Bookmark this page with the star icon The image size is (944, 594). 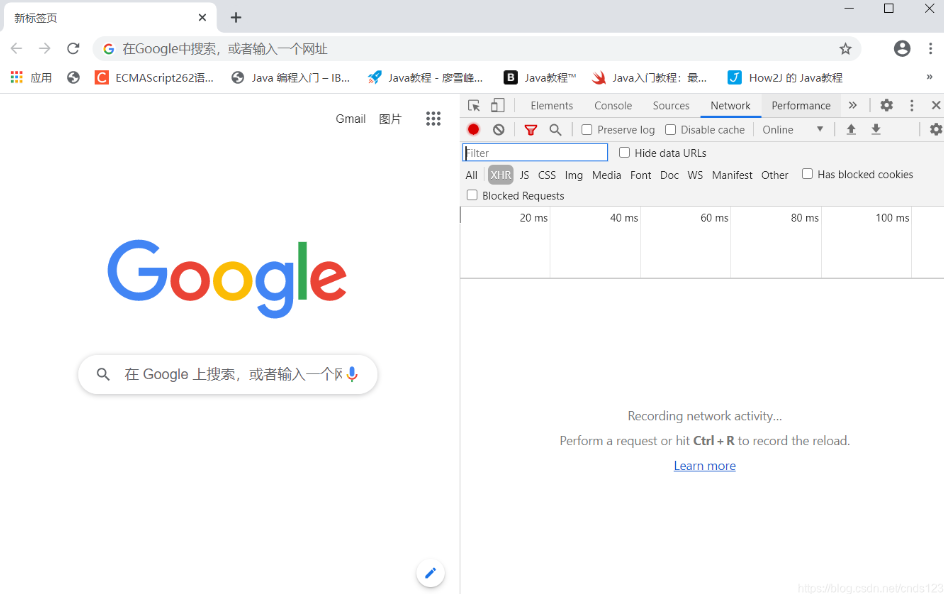pyautogui.click(x=845, y=49)
